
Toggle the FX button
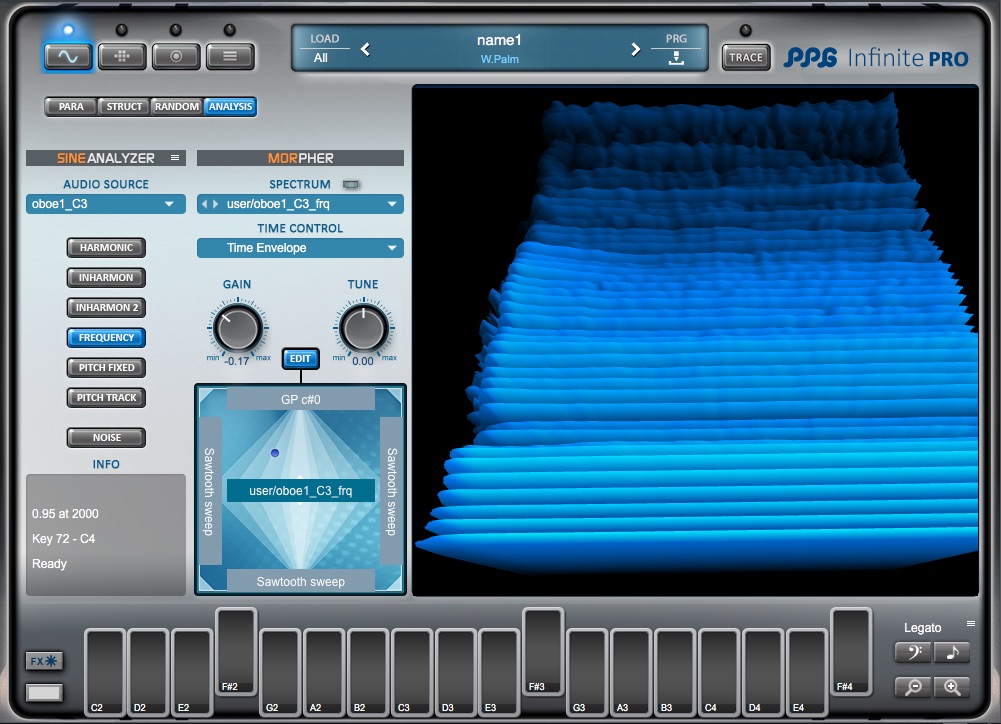pyautogui.click(x=45, y=661)
